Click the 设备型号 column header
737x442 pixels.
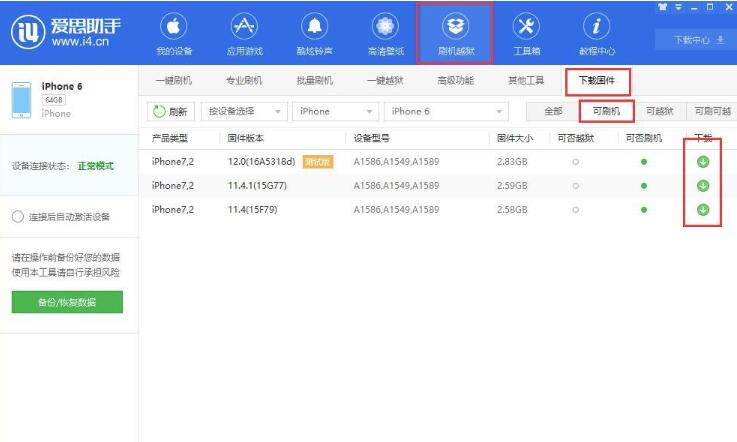tap(371, 138)
